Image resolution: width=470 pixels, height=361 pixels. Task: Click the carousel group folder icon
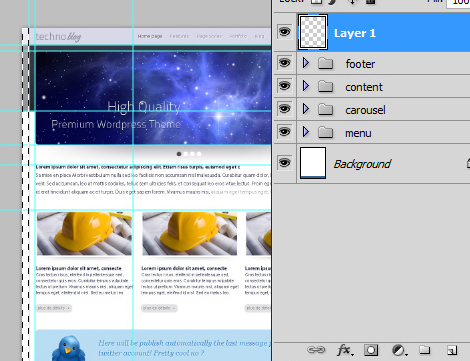[325, 109]
